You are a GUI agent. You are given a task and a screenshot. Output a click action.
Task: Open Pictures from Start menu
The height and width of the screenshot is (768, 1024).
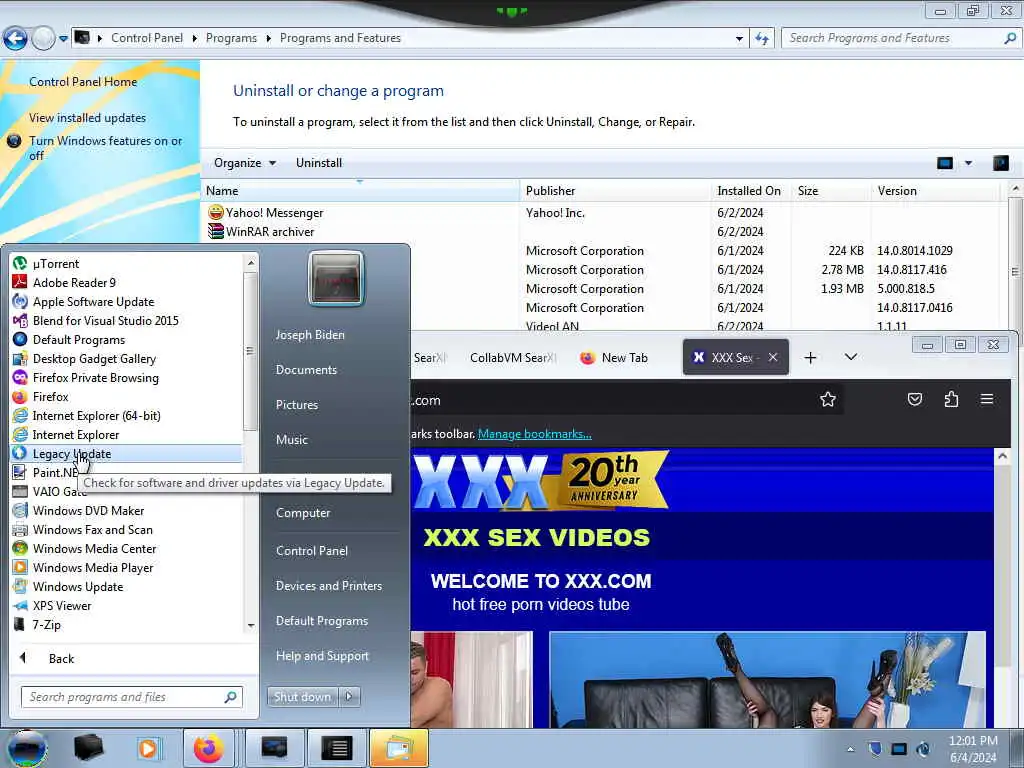(x=297, y=405)
